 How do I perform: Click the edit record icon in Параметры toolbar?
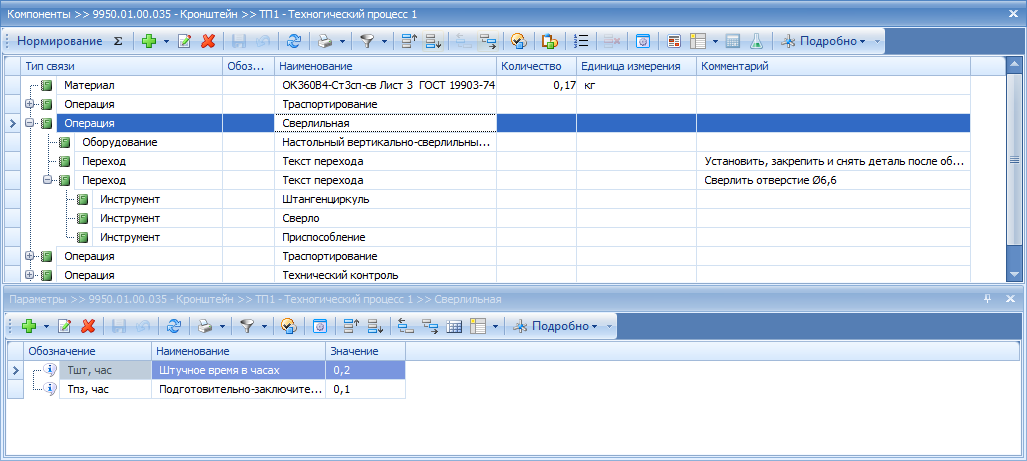pyautogui.click(x=64, y=325)
